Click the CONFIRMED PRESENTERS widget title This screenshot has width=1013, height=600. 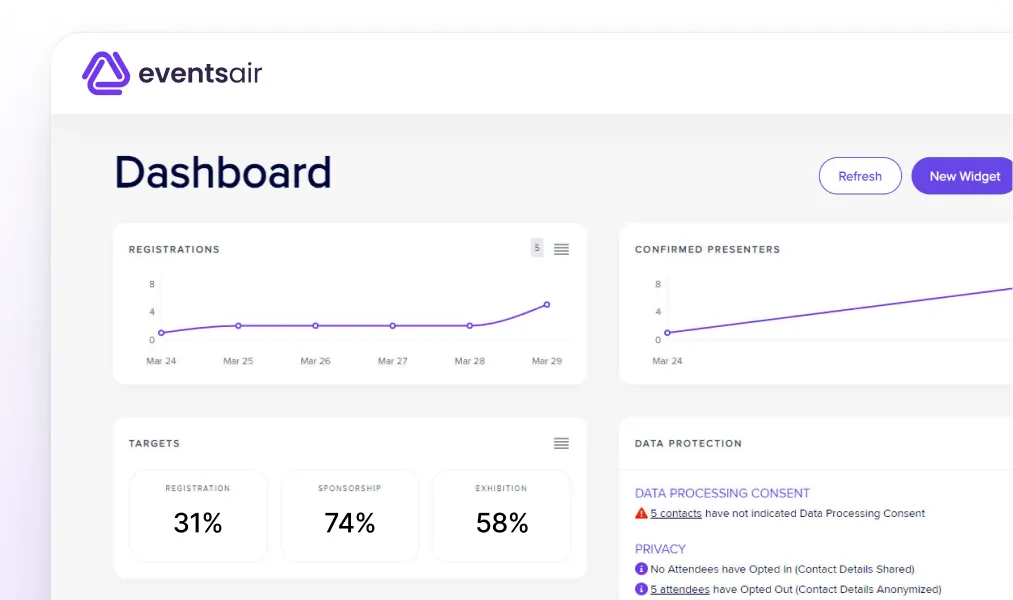[x=707, y=249]
